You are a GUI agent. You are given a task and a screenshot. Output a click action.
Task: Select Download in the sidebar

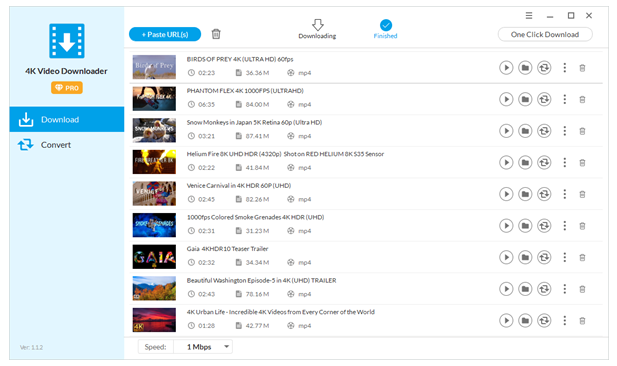(67, 119)
